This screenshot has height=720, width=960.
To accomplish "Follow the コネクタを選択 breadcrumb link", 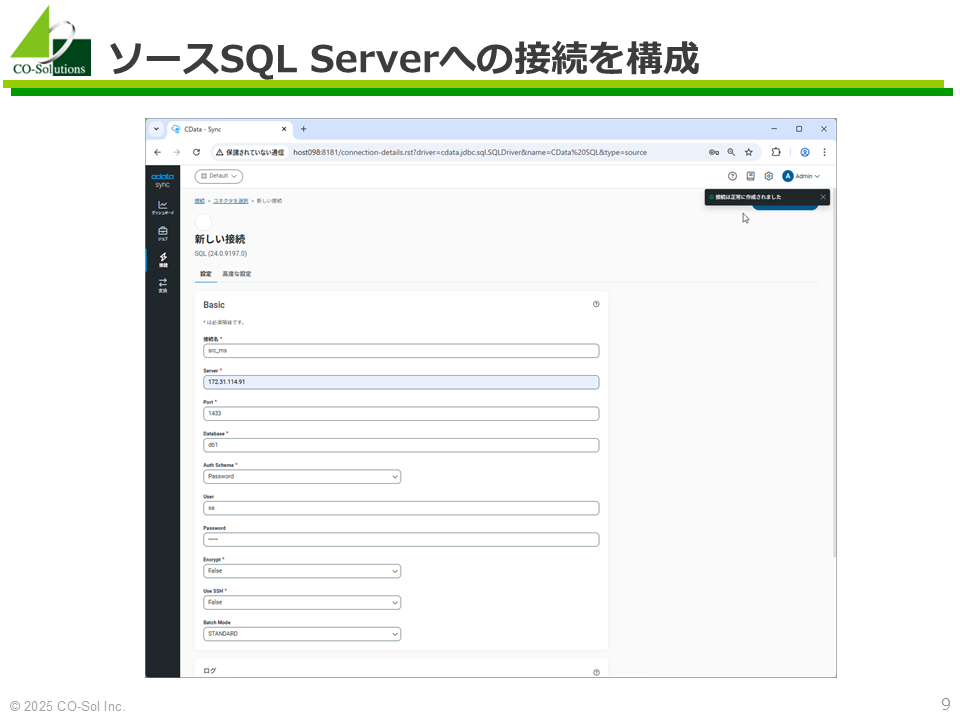I will click(x=231, y=201).
